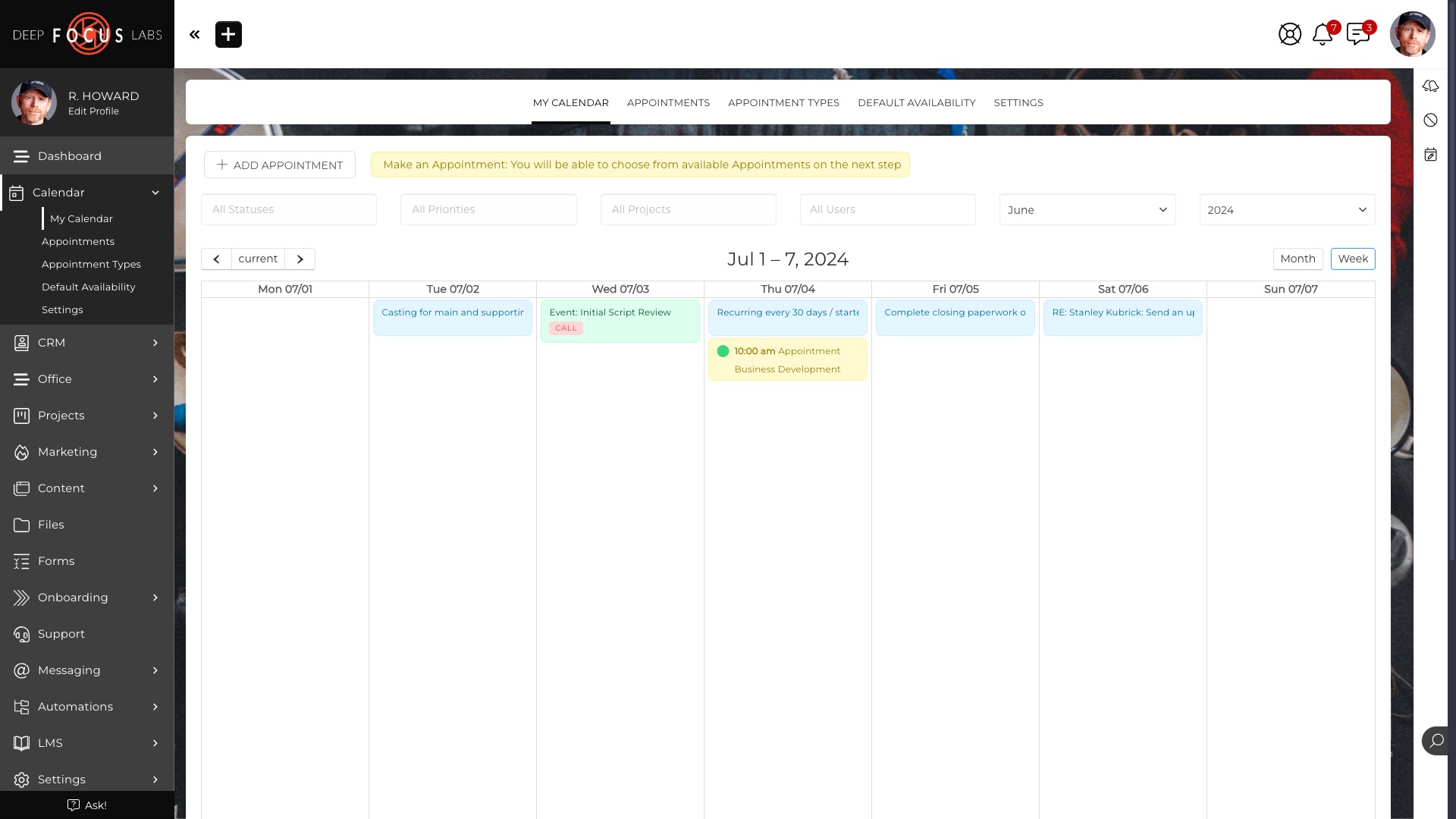This screenshot has height=819, width=1456.
Task: Click the Add Appointment button
Action: click(280, 165)
